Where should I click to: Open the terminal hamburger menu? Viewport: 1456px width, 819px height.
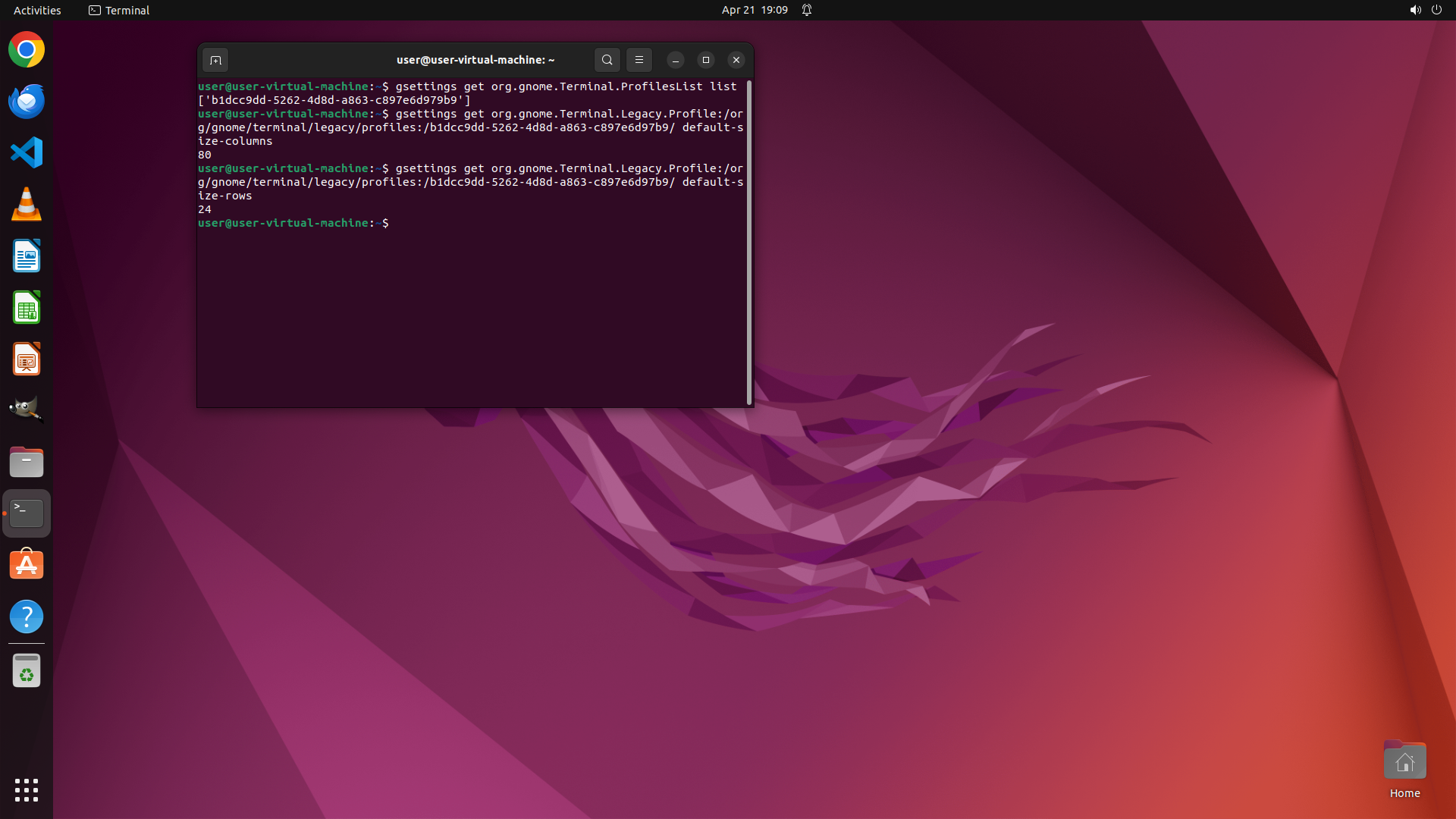639,60
